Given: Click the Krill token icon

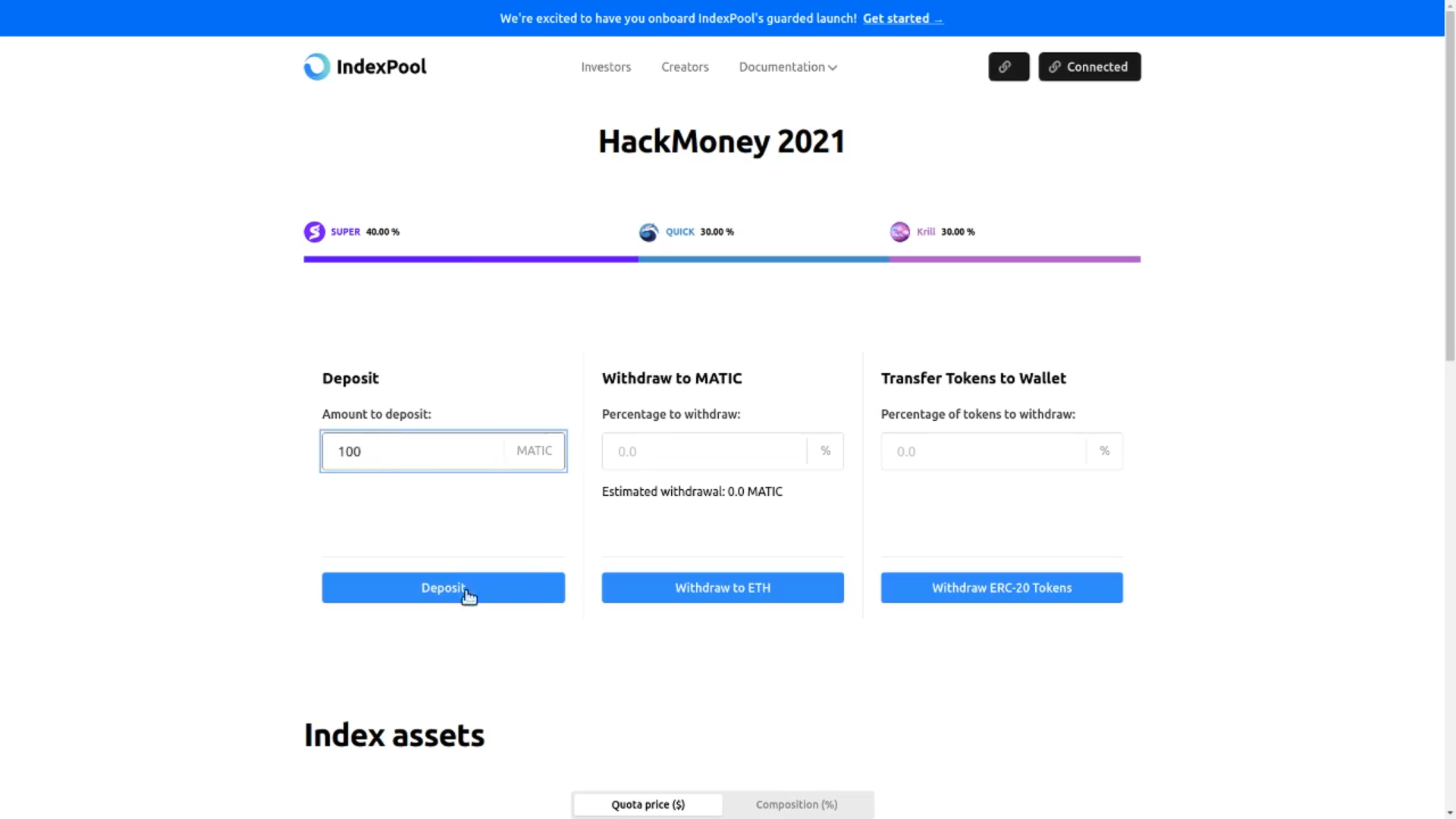Looking at the screenshot, I should [899, 232].
